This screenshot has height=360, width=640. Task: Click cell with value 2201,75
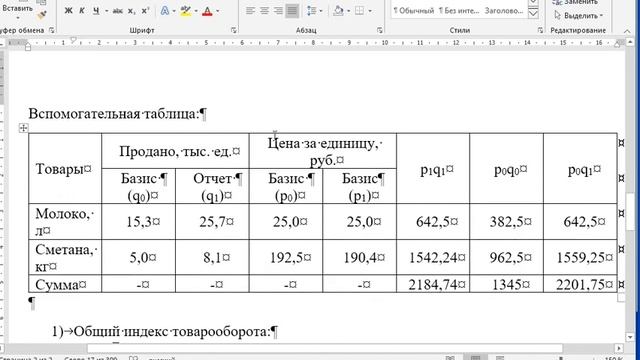(580, 284)
